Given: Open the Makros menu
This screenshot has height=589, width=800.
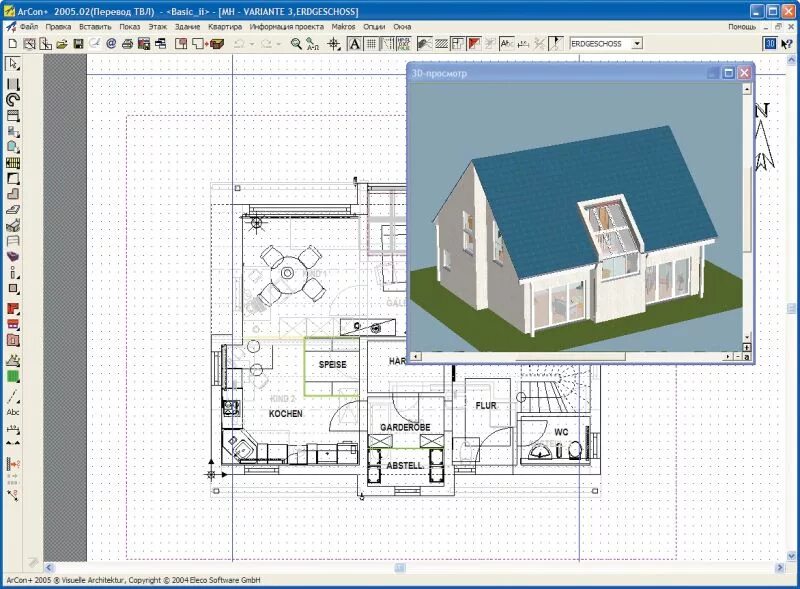Looking at the screenshot, I should (343, 27).
